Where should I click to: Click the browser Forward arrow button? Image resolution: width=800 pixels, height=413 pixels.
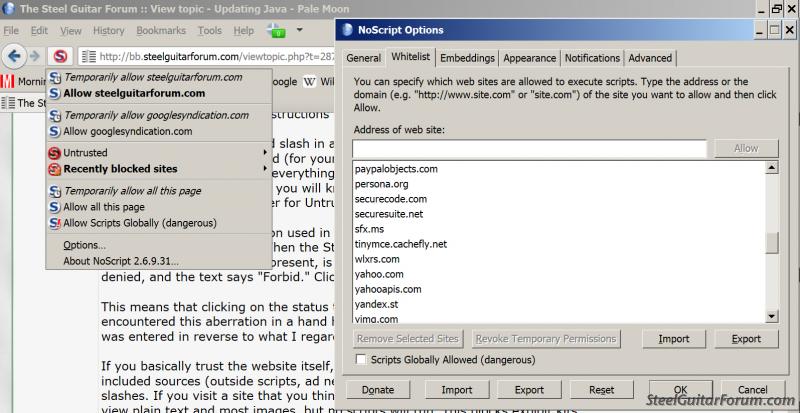pos(35,56)
